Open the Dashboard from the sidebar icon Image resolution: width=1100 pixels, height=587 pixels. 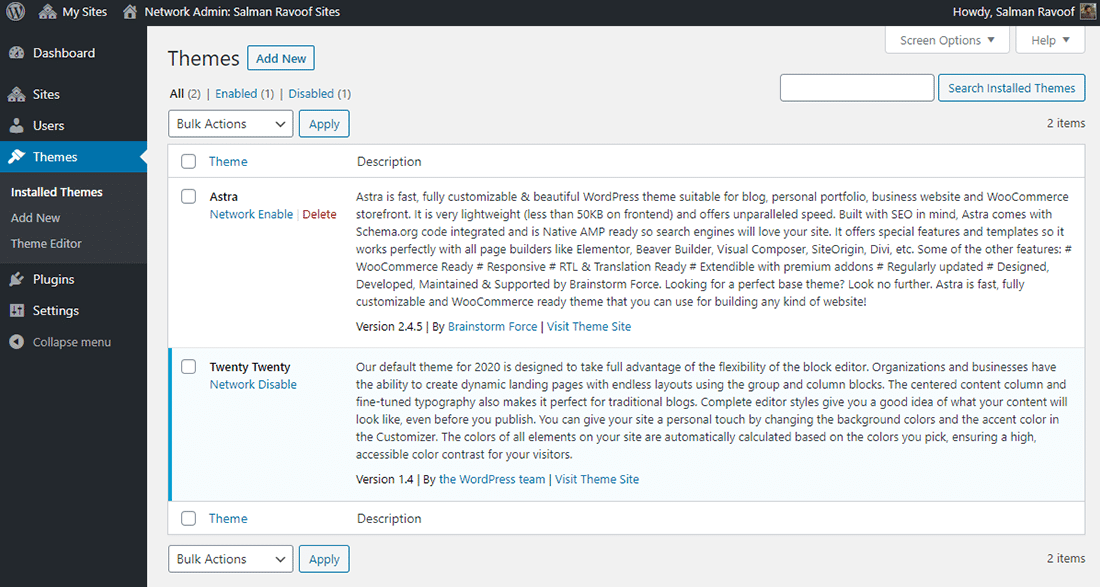tap(18, 52)
